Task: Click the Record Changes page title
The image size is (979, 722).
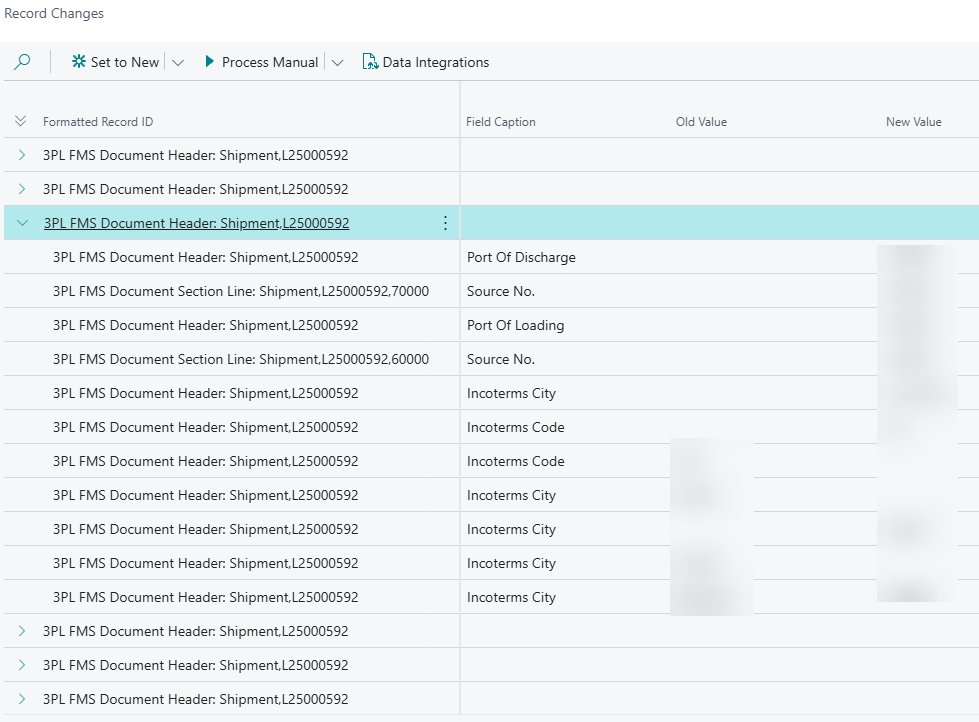Action: pyautogui.click(x=54, y=13)
